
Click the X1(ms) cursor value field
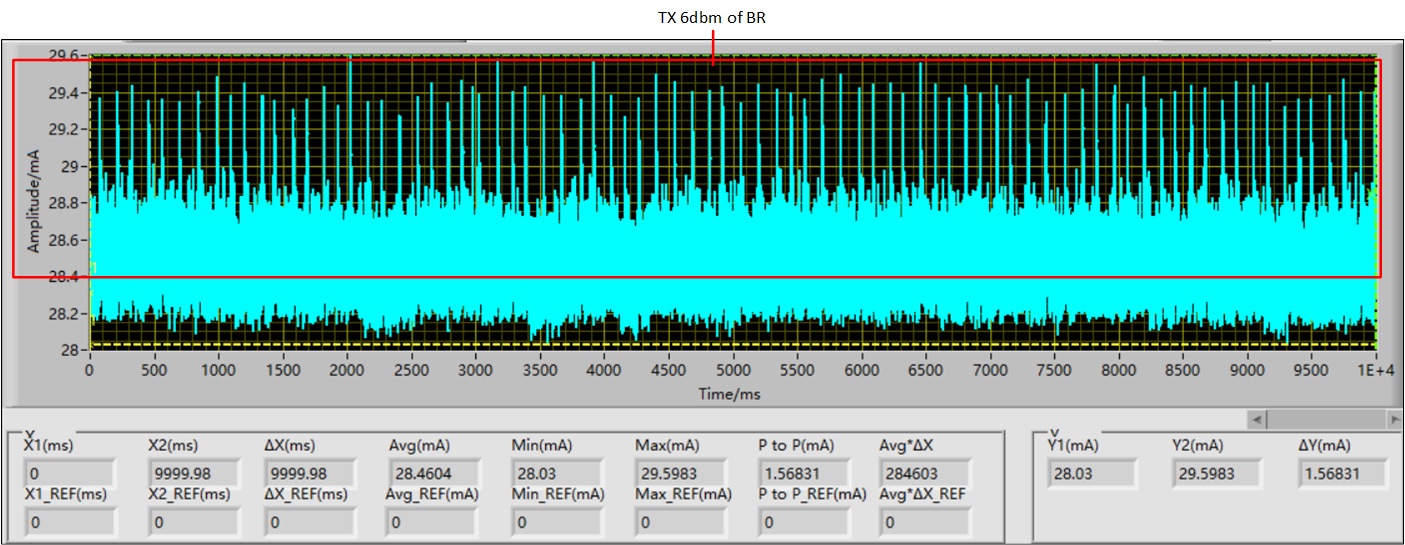tap(69, 473)
